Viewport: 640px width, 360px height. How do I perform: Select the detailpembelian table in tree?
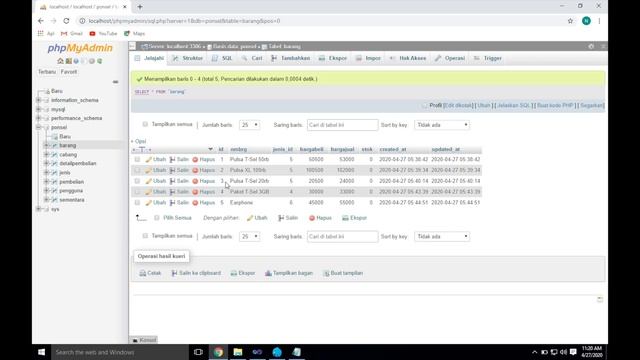(x=78, y=163)
